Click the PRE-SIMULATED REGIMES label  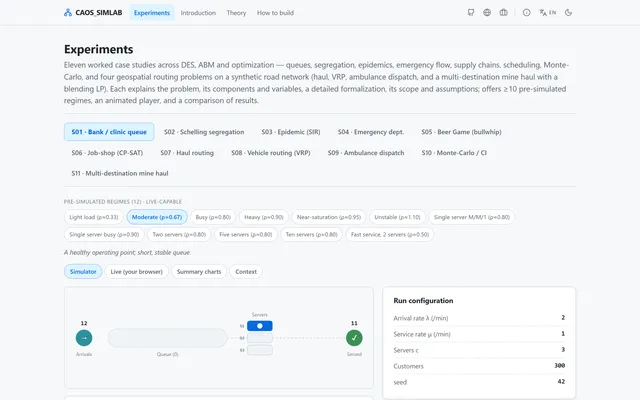coord(122,202)
